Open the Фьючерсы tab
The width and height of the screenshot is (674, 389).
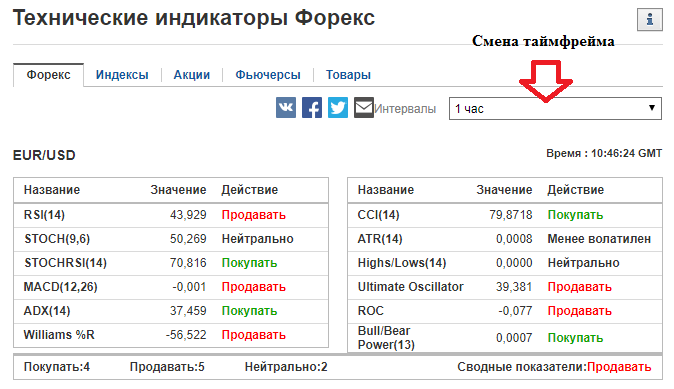(x=268, y=75)
